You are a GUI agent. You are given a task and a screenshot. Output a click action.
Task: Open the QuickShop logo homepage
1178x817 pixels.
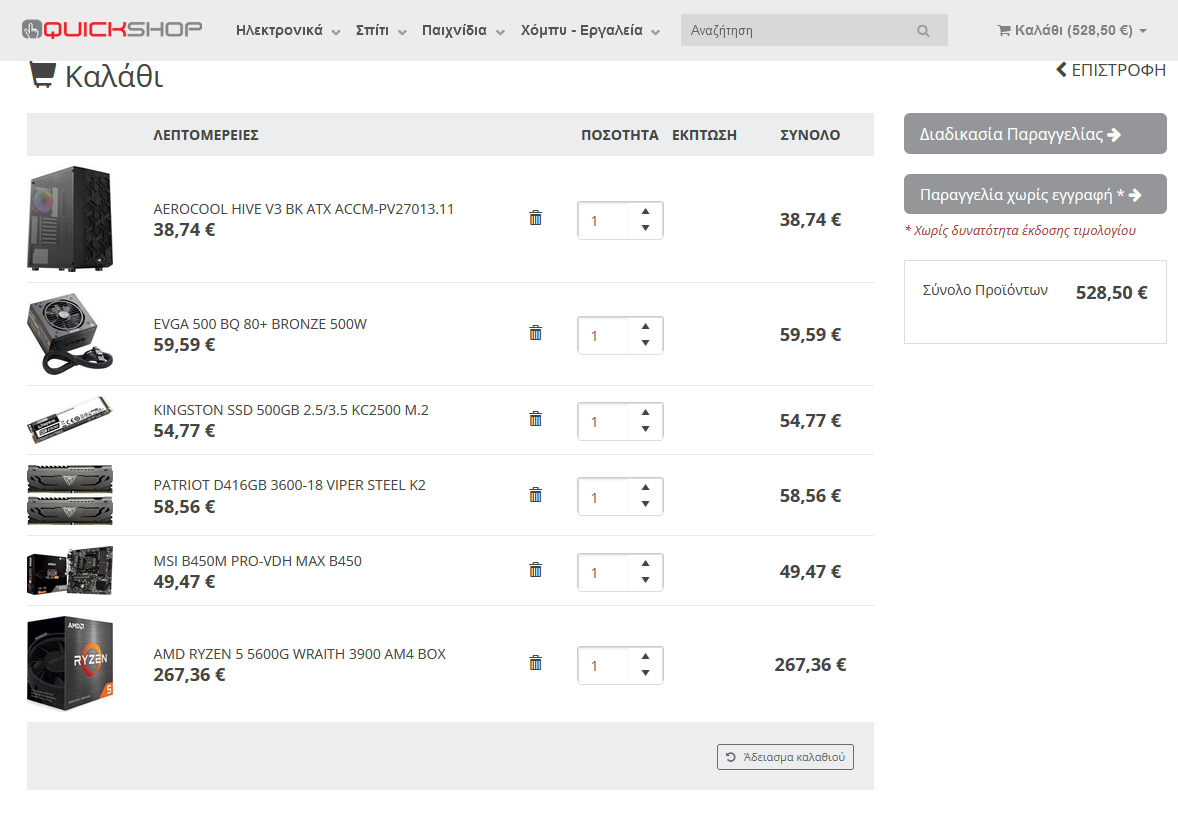(112, 30)
